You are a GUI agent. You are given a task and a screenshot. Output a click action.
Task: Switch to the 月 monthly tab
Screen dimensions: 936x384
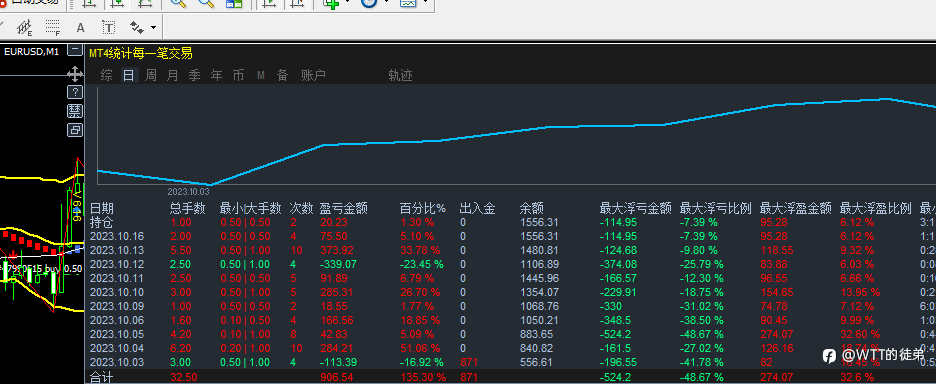[173, 75]
